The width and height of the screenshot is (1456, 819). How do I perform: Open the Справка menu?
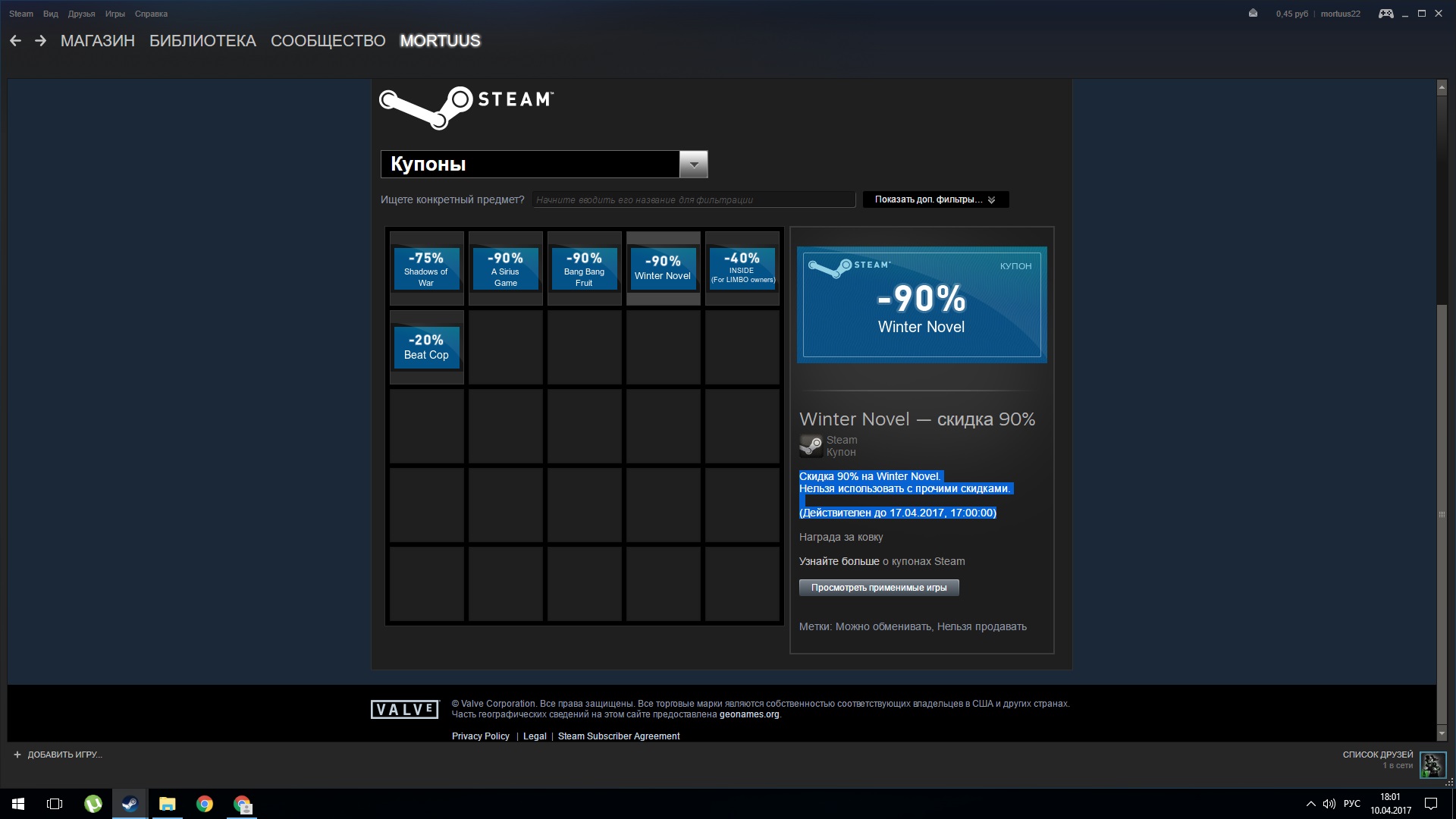(x=151, y=14)
